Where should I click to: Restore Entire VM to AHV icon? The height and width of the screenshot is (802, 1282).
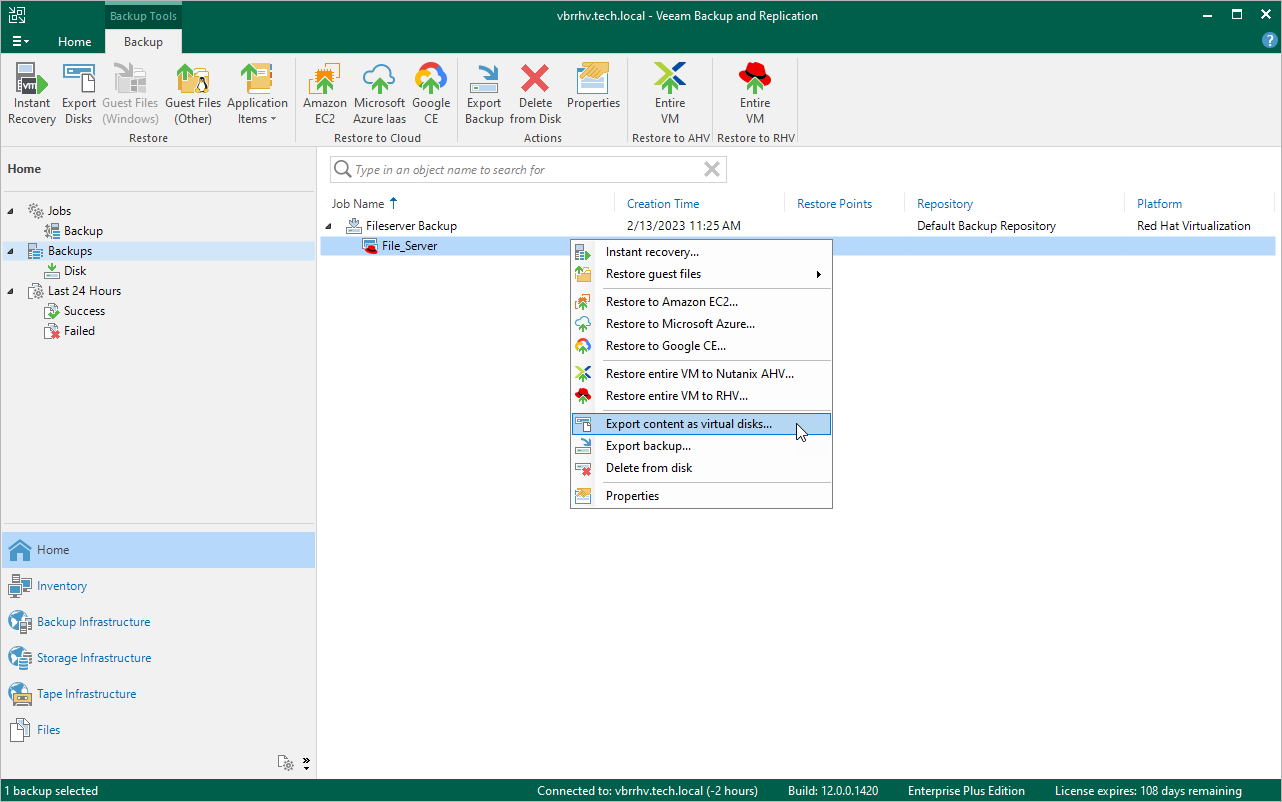[670, 94]
